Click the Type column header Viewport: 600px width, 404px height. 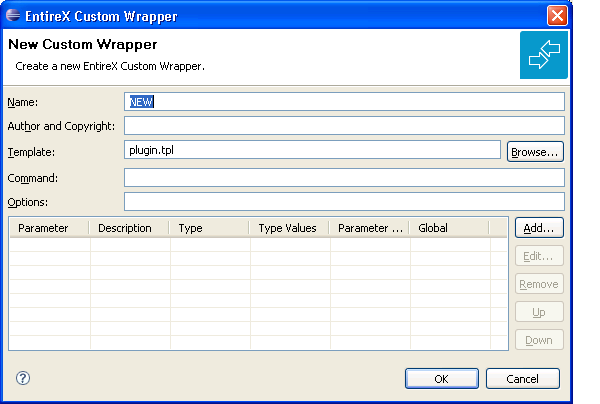pyautogui.click(x=209, y=228)
